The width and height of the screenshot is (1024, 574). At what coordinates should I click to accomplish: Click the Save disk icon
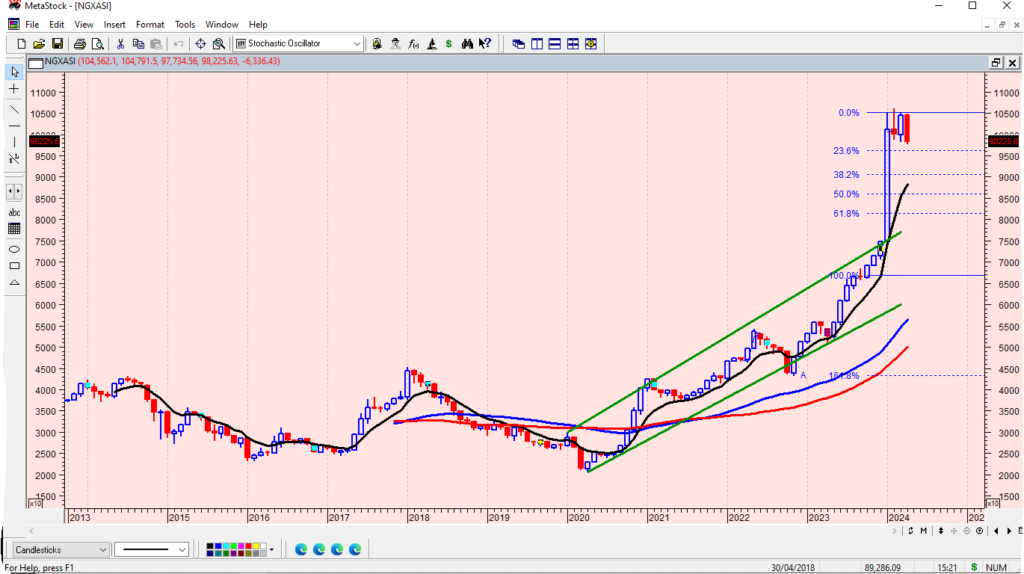(57, 44)
